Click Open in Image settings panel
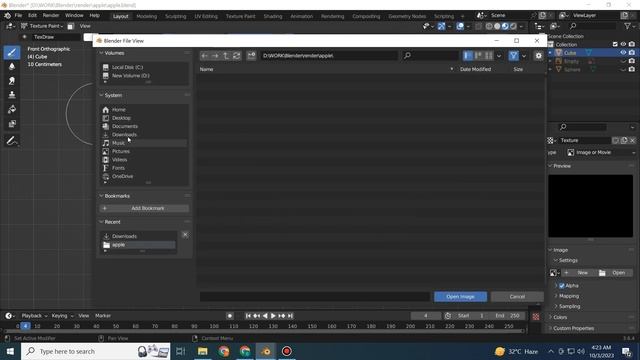 click(615, 273)
